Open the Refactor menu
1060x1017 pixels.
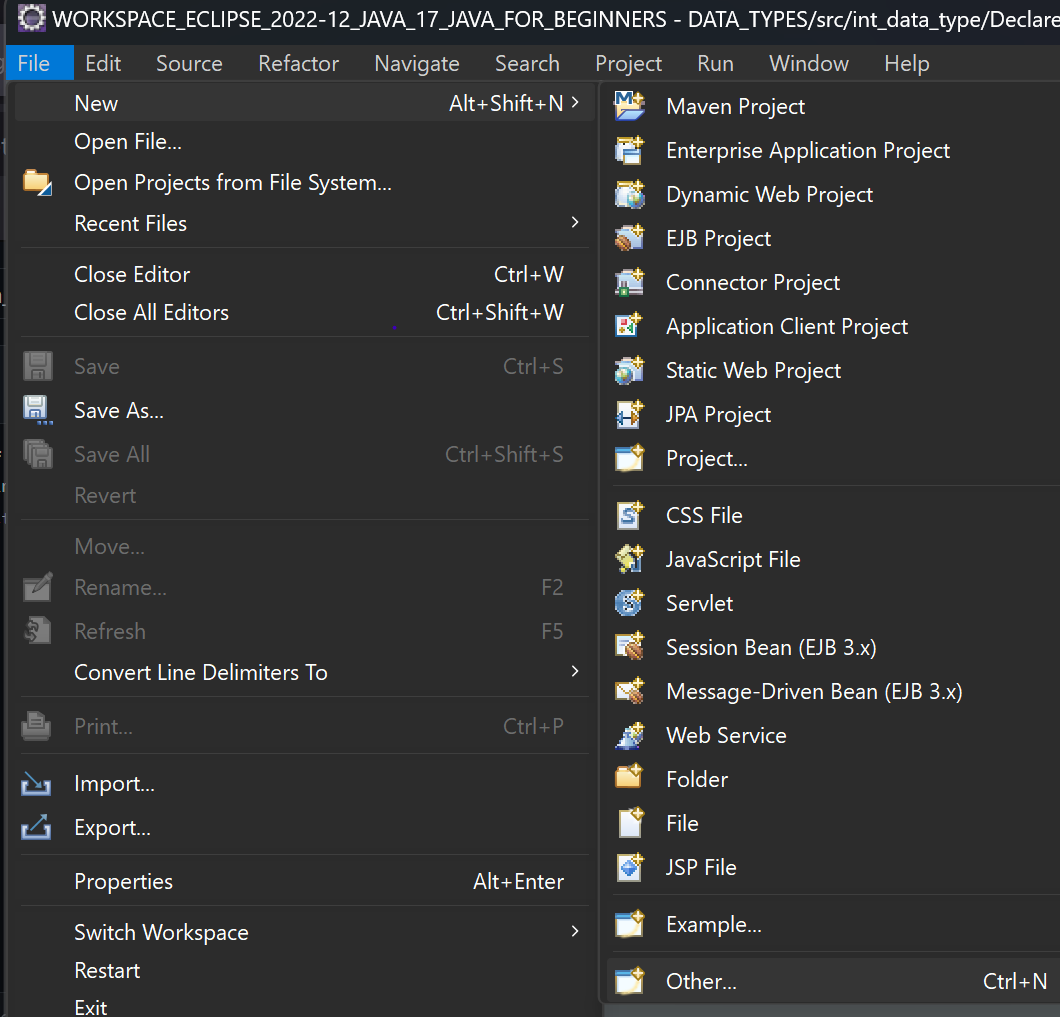coord(298,64)
